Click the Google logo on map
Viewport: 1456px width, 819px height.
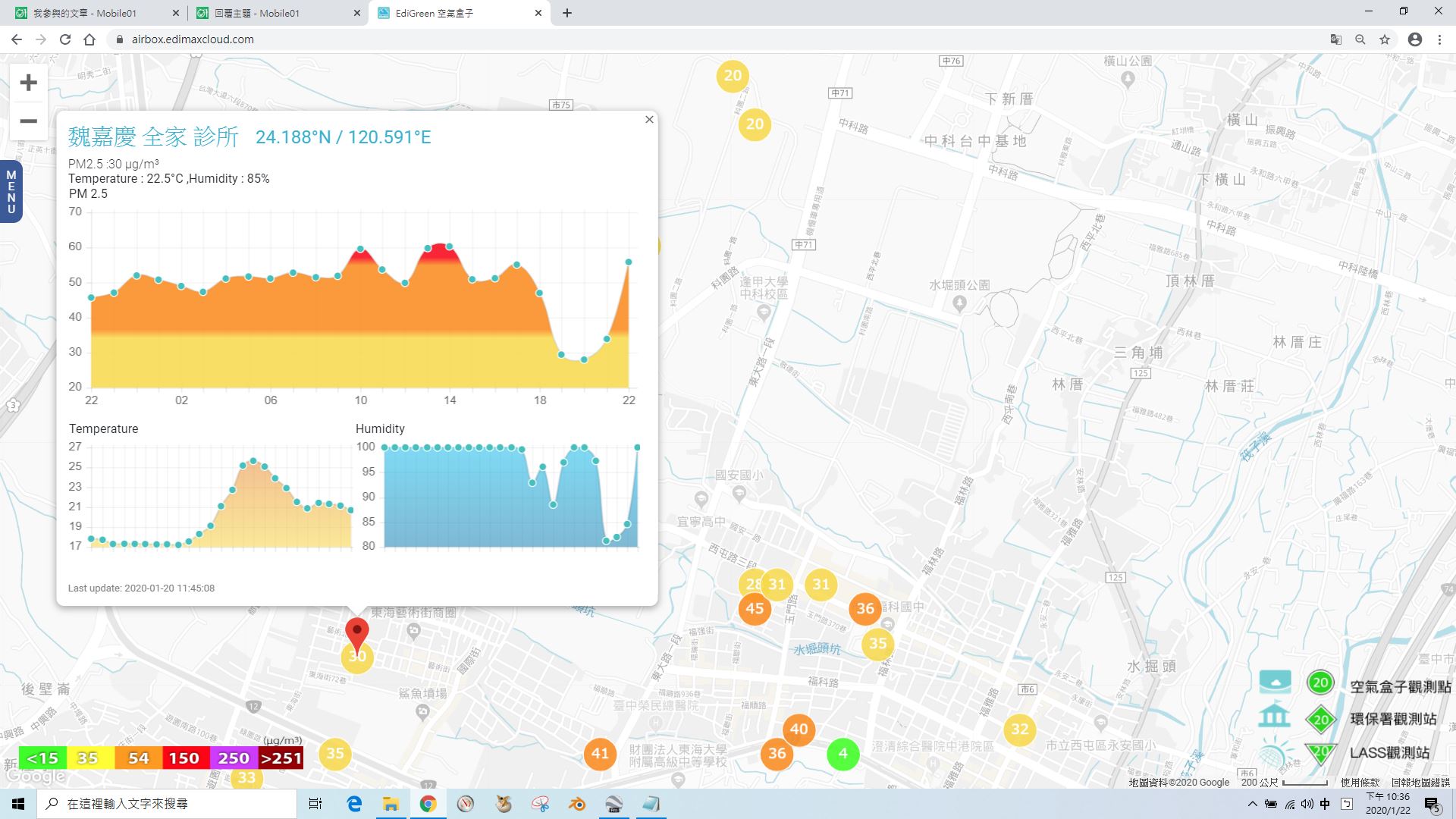click(36, 777)
